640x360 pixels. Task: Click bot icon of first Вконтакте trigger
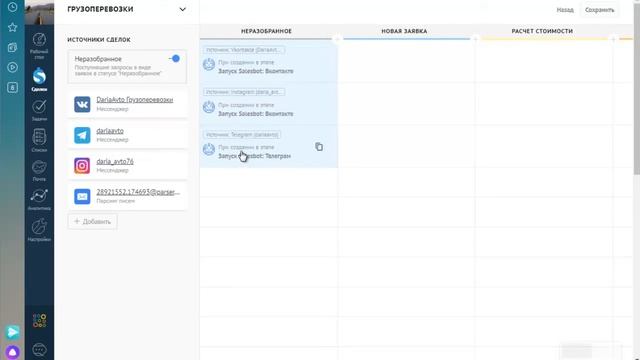pos(209,64)
